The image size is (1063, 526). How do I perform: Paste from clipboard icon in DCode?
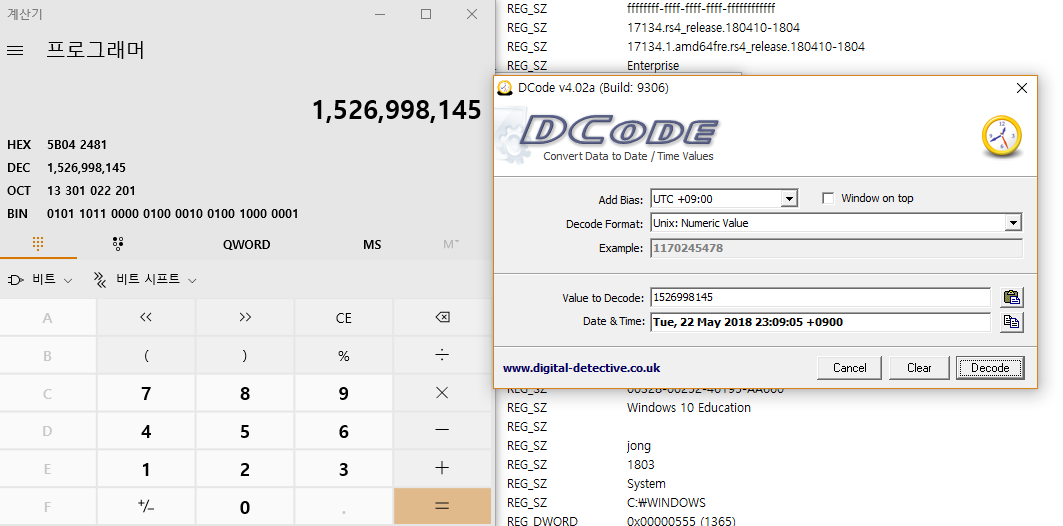1011,297
